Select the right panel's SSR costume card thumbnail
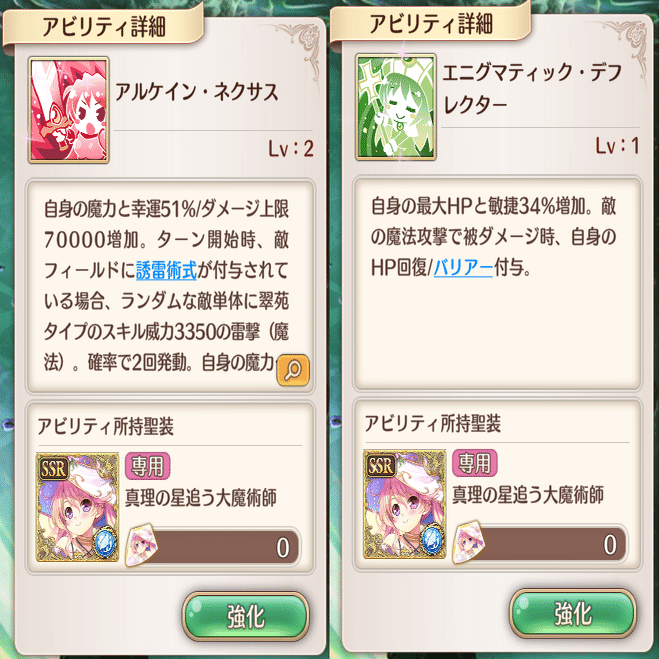Image resolution: width=659 pixels, height=659 pixels. coord(404,504)
